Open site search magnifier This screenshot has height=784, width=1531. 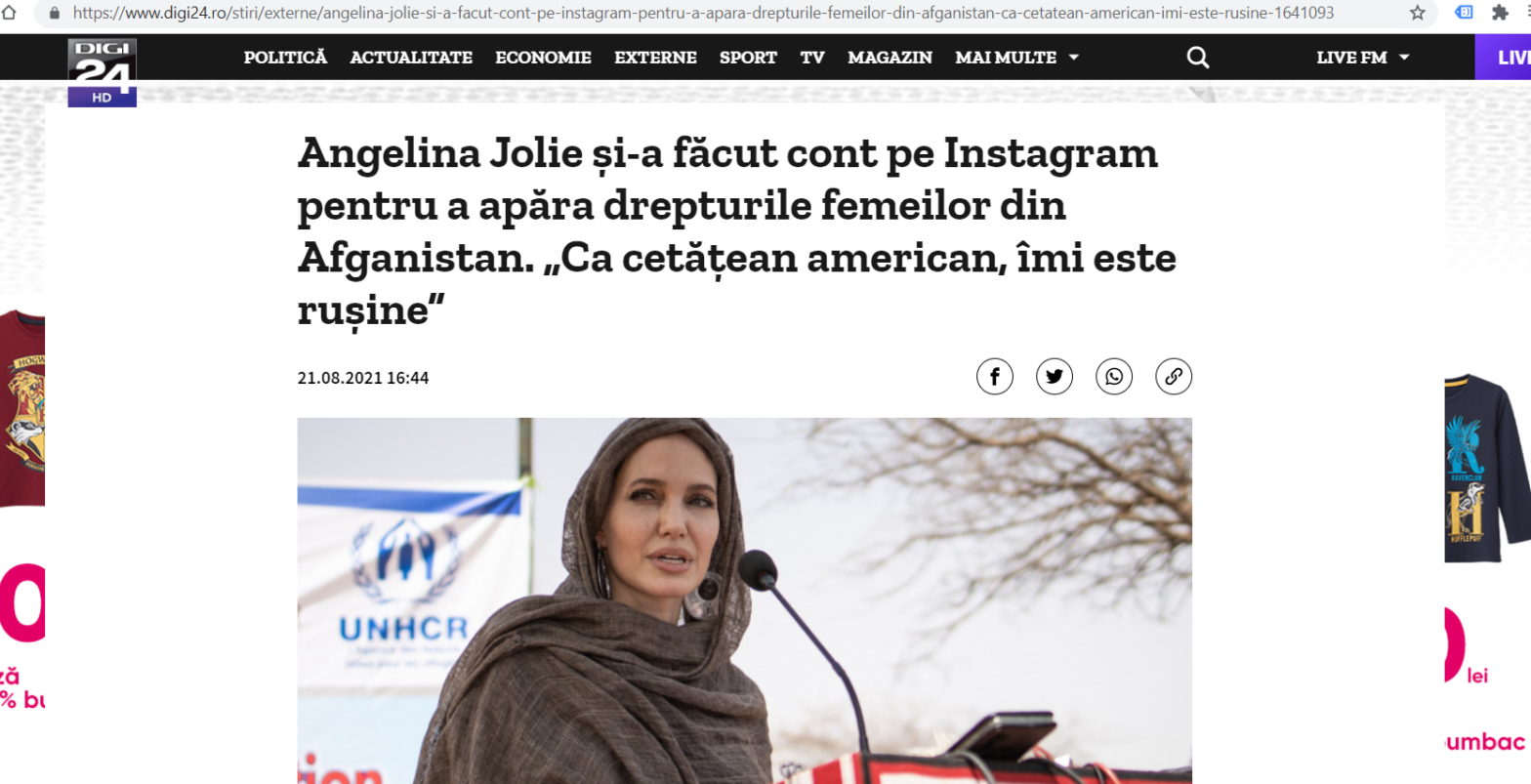[1198, 58]
